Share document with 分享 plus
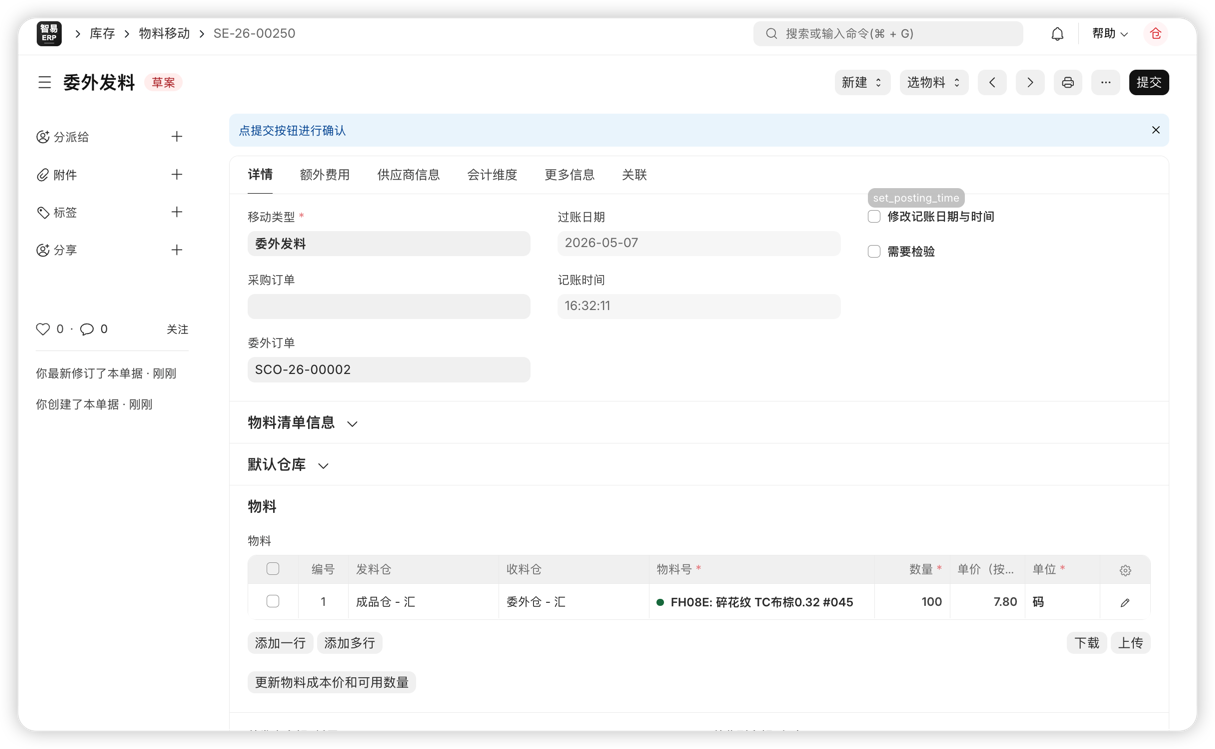1215x749 pixels. [x=177, y=250]
